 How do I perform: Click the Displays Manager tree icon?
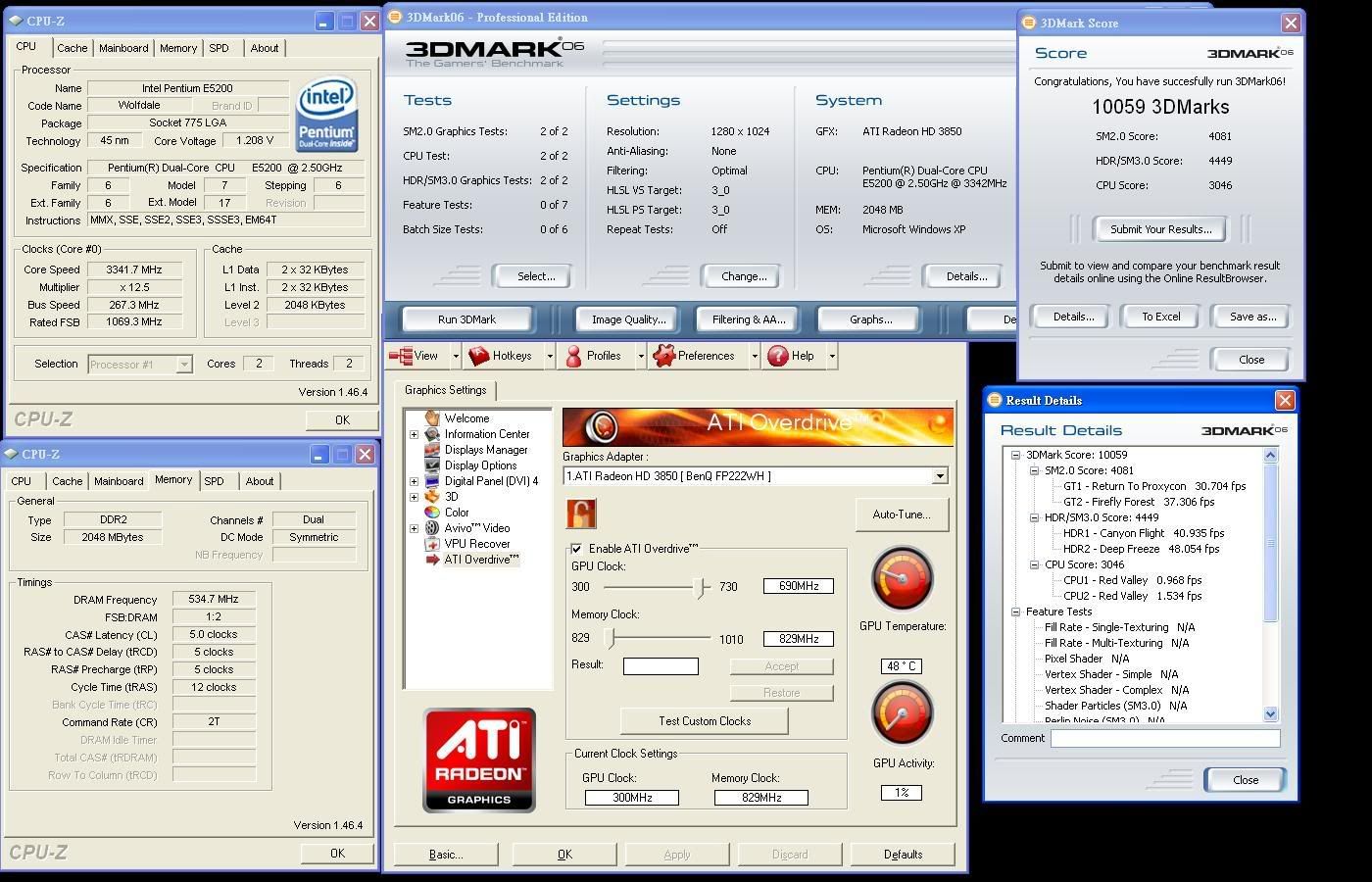coord(431,450)
